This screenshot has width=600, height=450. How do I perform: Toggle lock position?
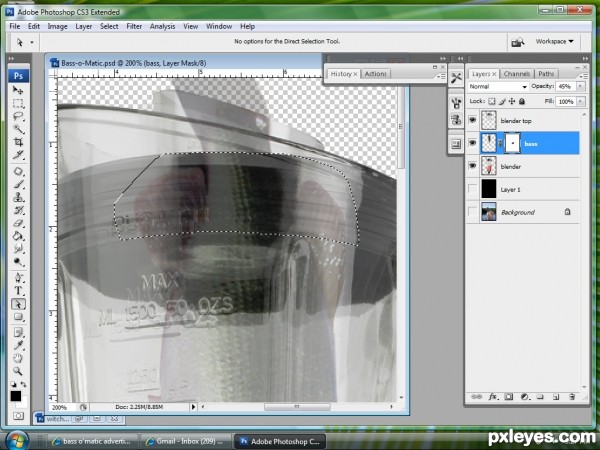point(512,101)
